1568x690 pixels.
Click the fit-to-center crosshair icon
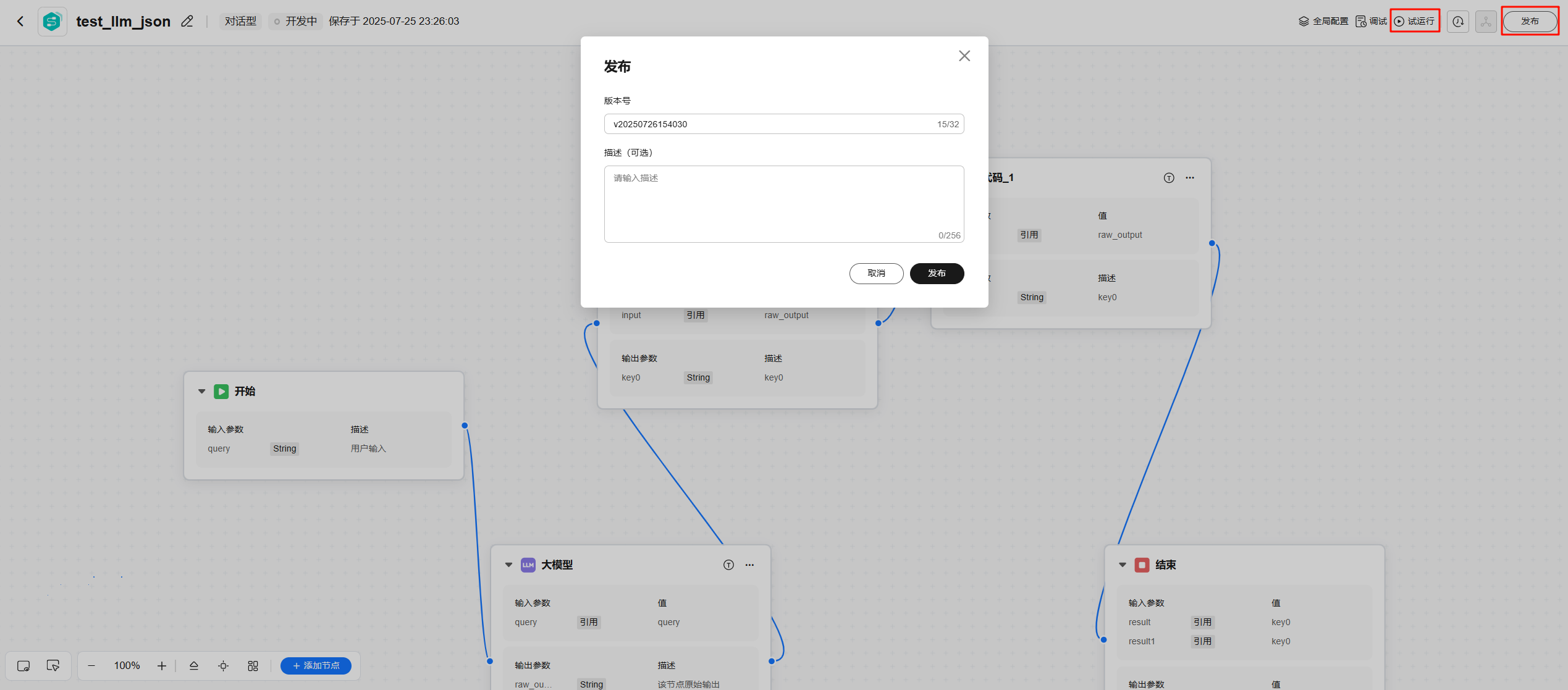[x=224, y=666]
